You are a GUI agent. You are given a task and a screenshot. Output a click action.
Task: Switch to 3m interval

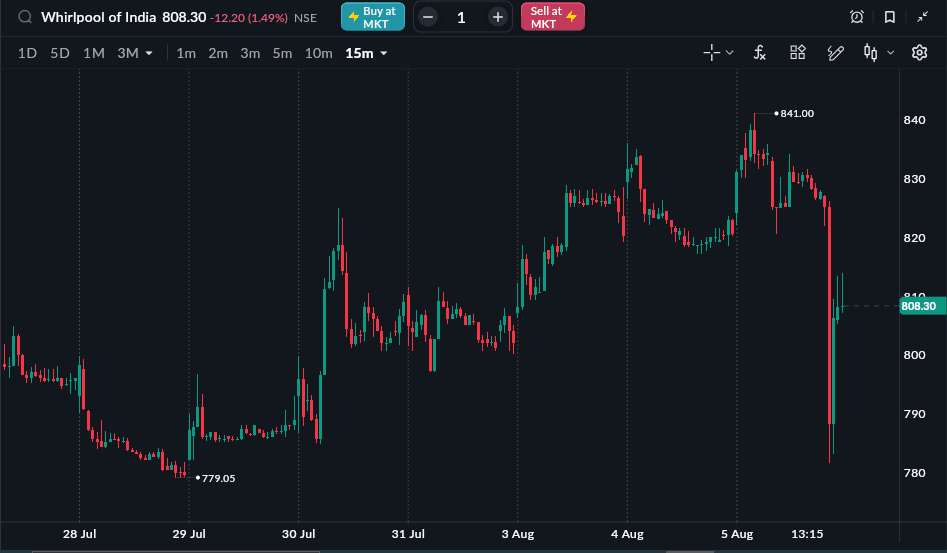click(250, 53)
